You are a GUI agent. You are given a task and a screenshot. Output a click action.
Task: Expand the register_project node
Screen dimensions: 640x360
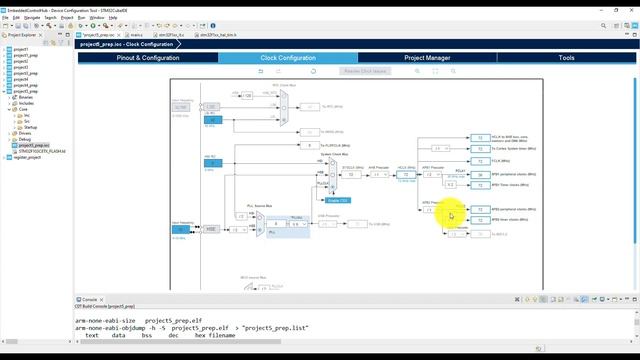[x=4, y=158]
